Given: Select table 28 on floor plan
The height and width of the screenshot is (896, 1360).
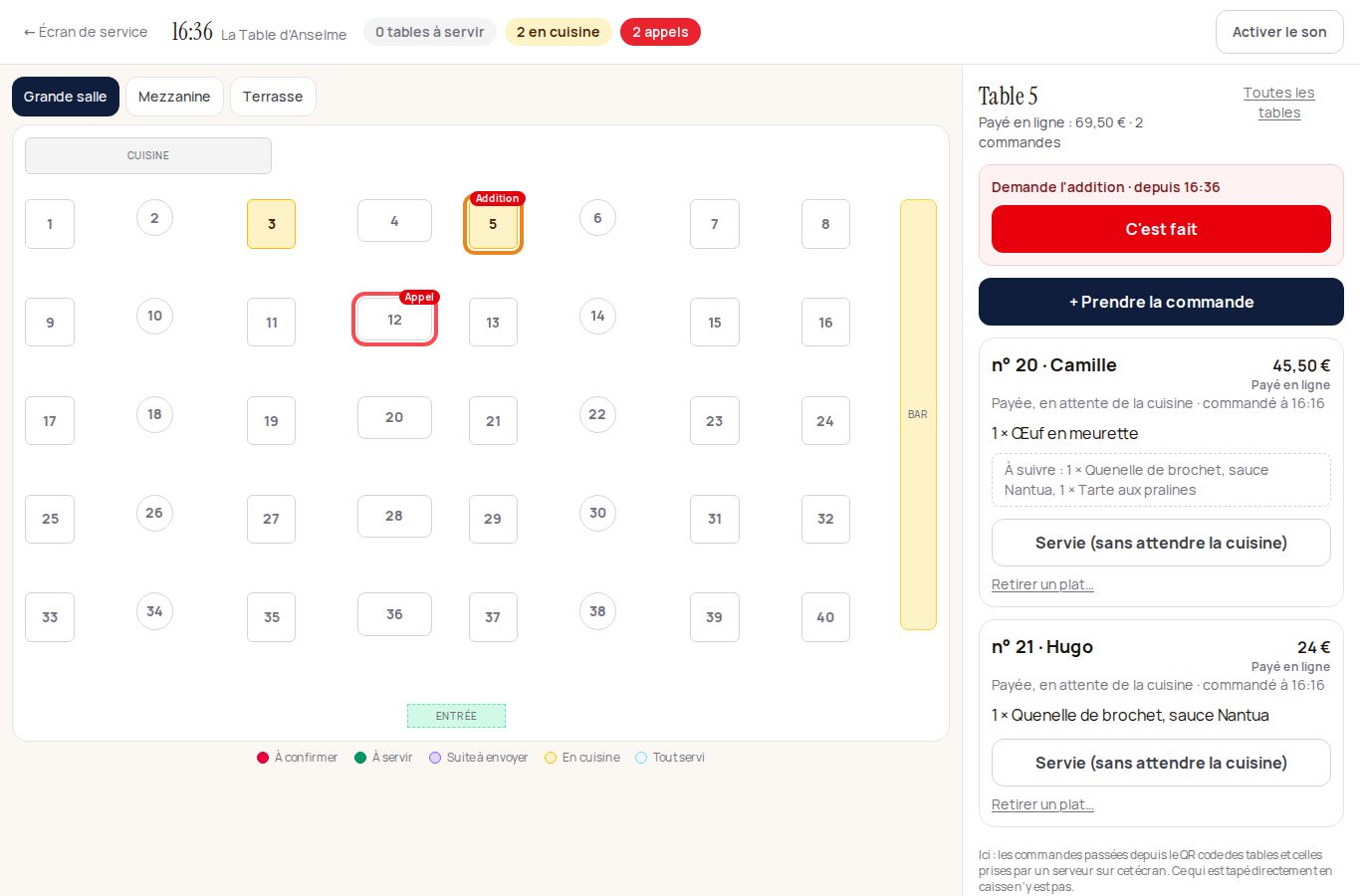Looking at the screenshot, I should pos(394,516).
